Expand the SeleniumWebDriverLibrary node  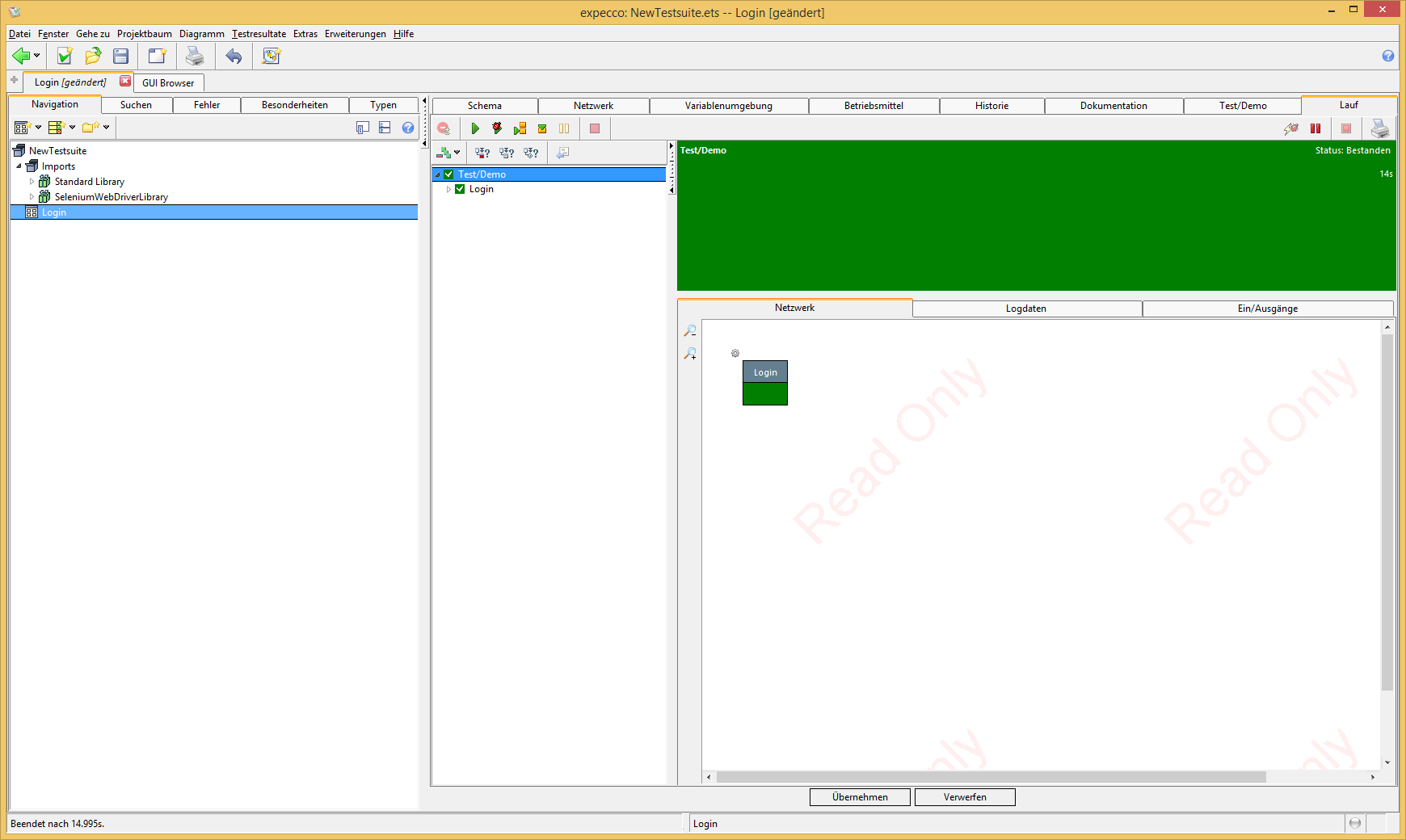[x=32, y=197]
